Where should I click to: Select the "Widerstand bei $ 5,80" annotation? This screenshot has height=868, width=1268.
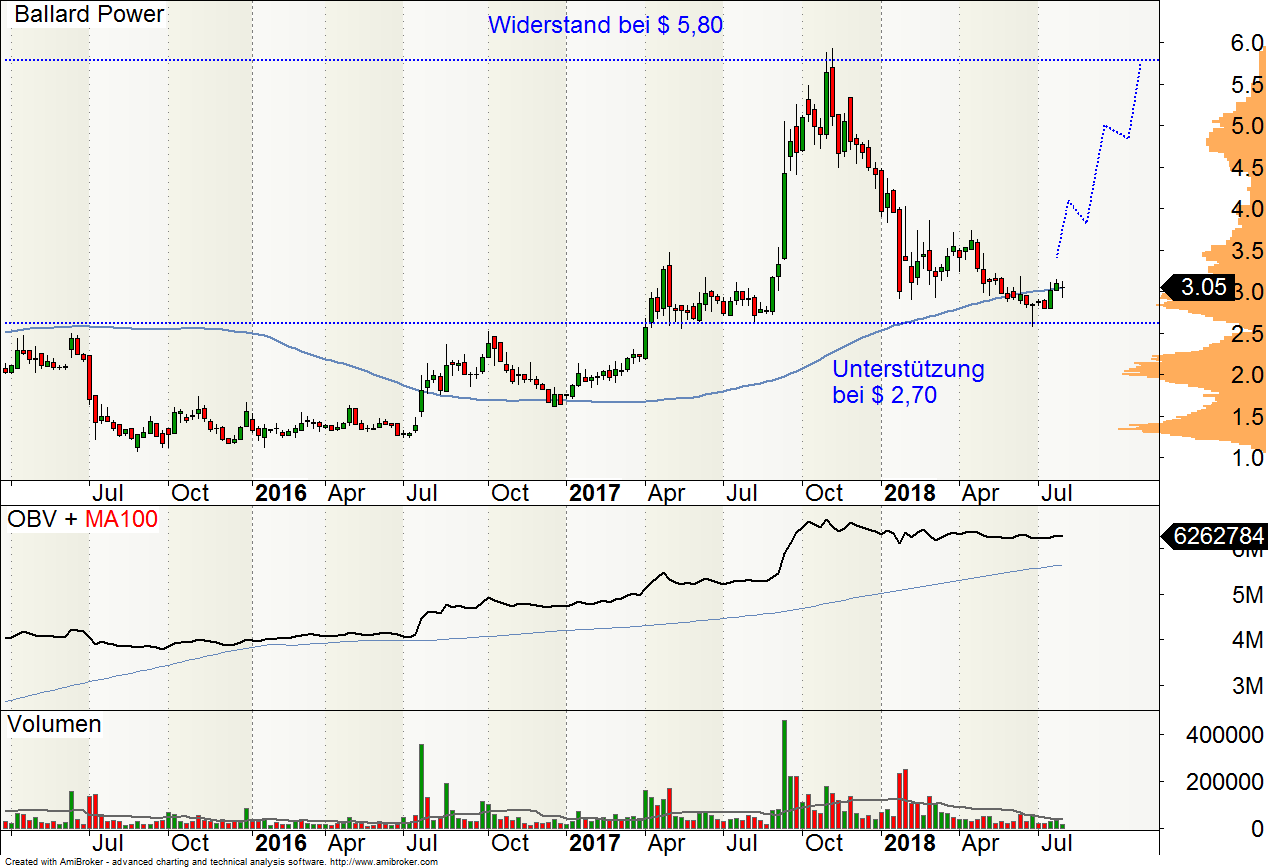(x=605, y=25)
